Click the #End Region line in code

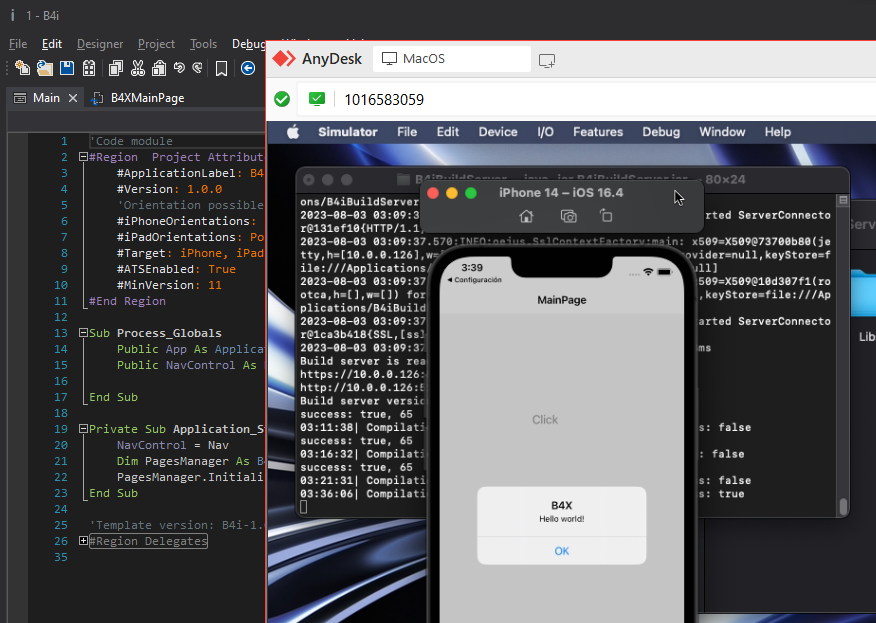coord(127,301)
